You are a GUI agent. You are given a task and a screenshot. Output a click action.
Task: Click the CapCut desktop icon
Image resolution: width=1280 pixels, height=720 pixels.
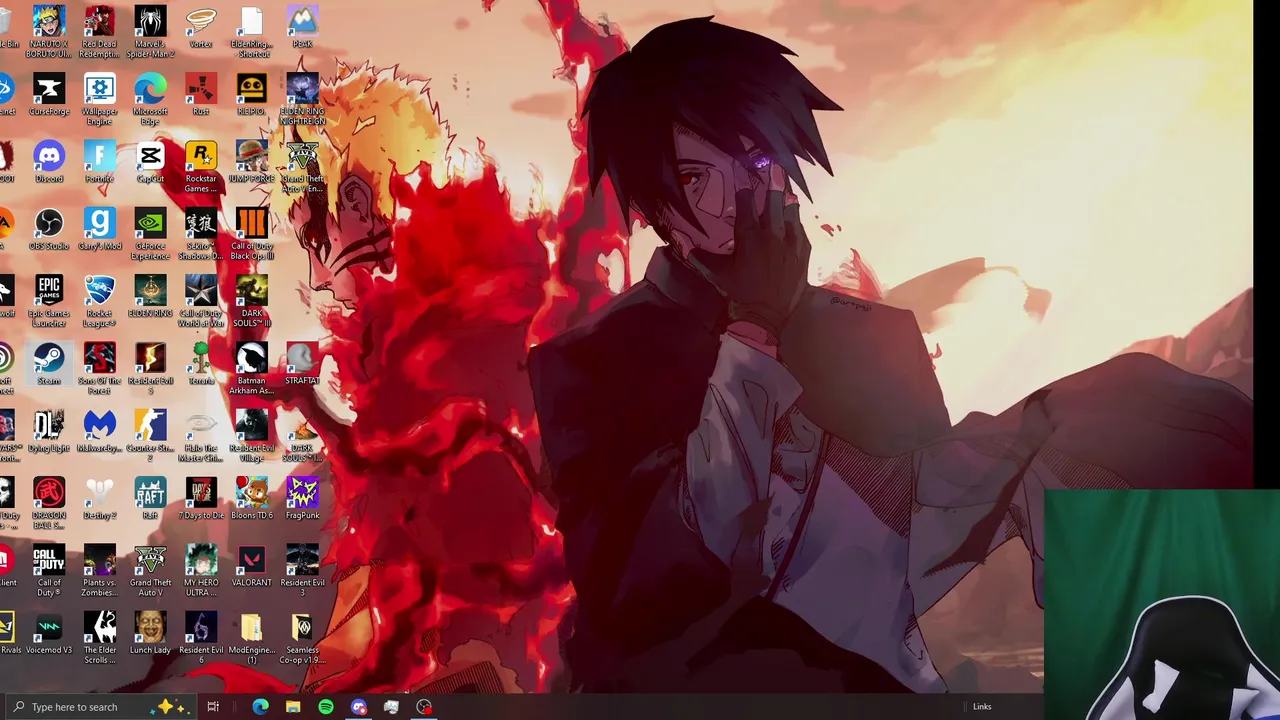pos(150,162)
